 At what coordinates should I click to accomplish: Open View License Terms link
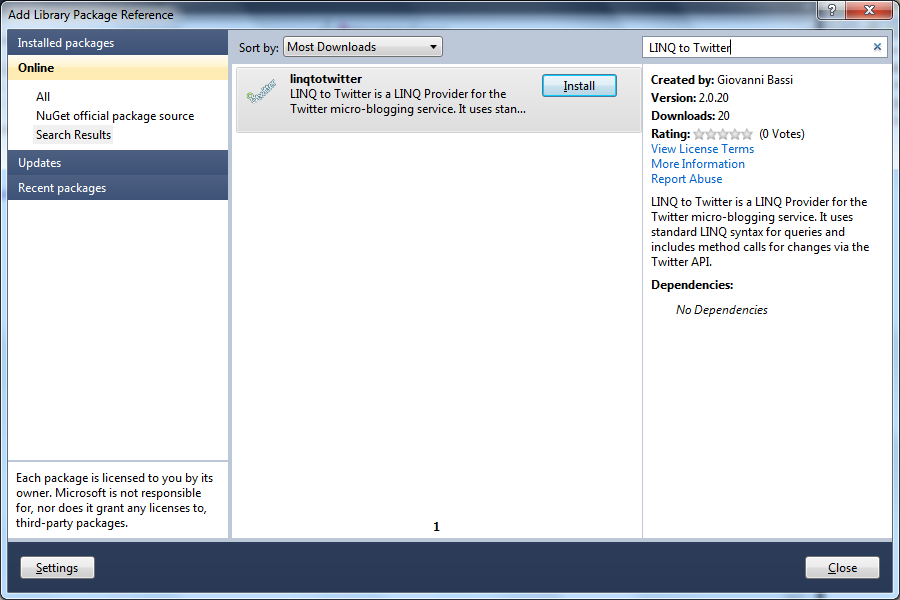click(x=702, y=149)
